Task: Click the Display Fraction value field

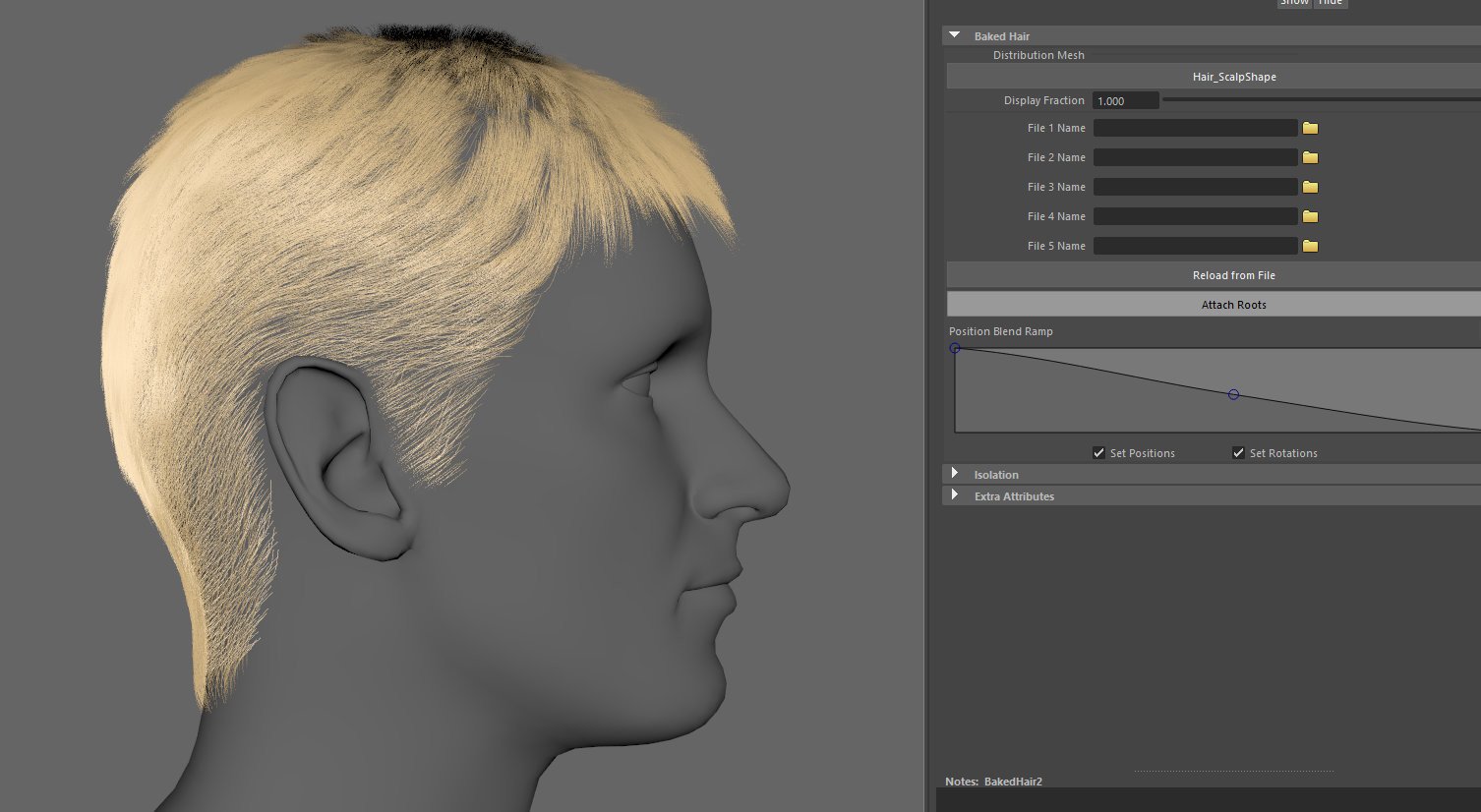Action: pos(1125,99)
